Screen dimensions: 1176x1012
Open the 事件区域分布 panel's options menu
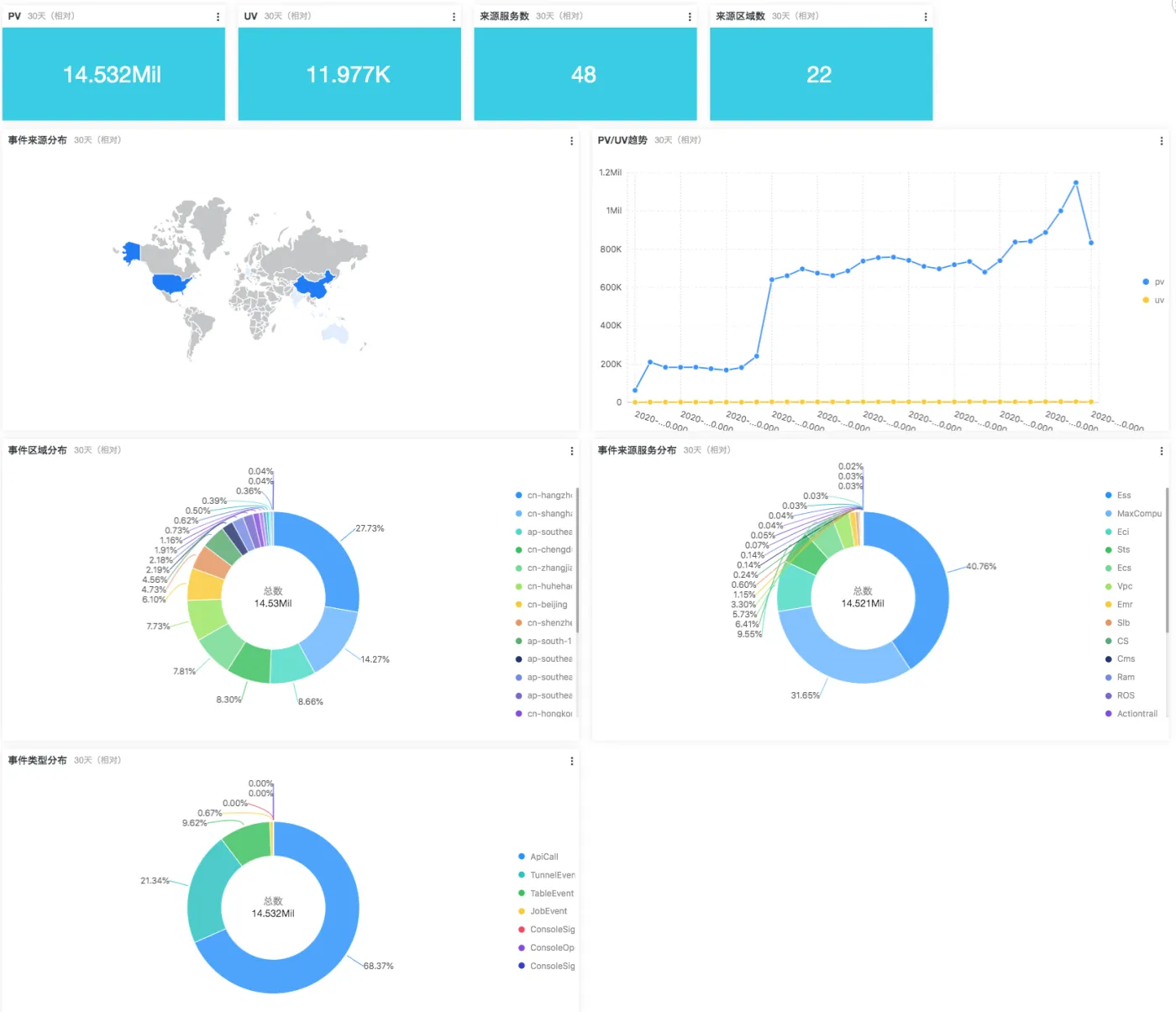tap(572, 451)
